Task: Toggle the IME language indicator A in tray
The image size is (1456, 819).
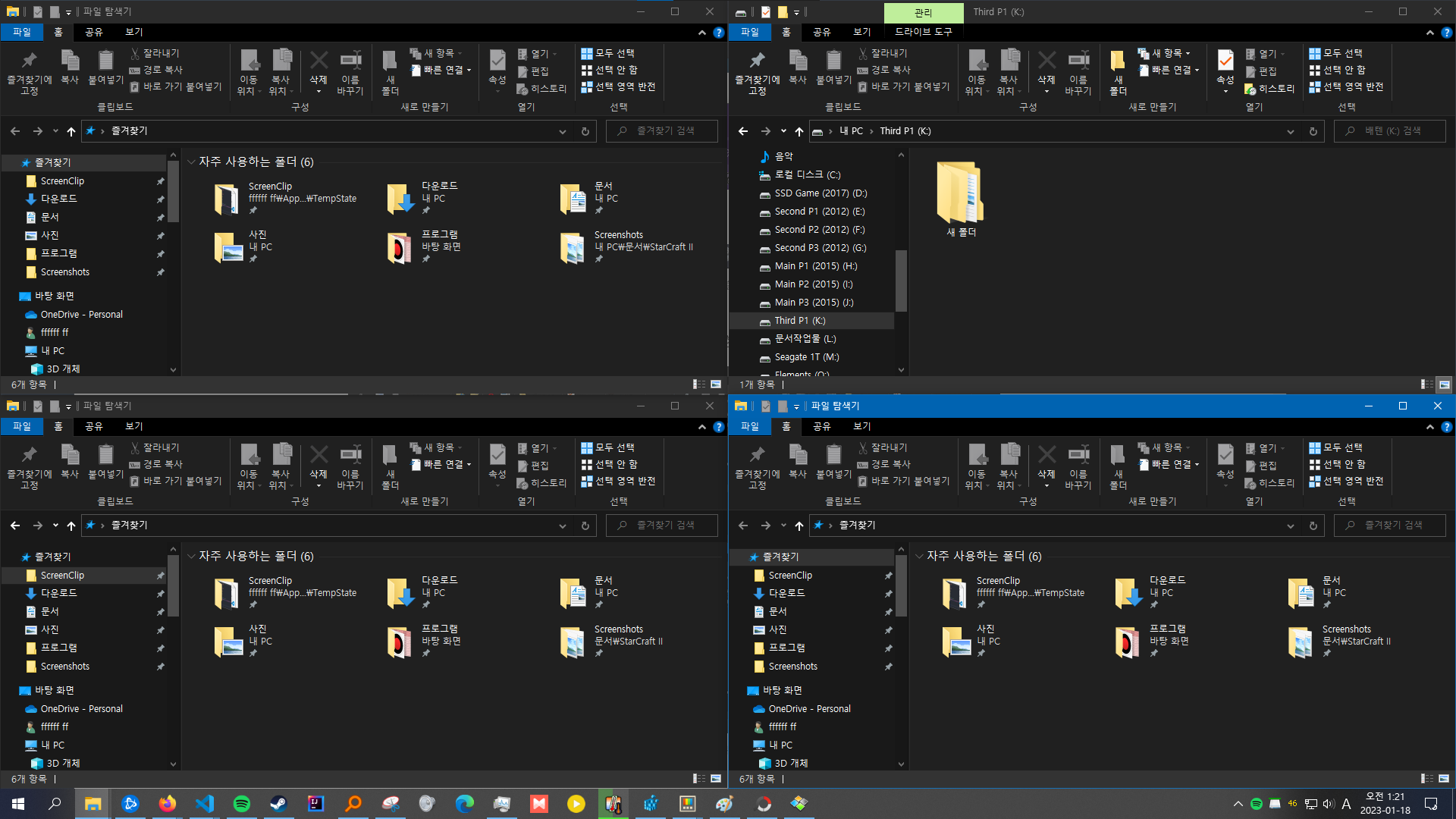Action: click(1346, 804)
